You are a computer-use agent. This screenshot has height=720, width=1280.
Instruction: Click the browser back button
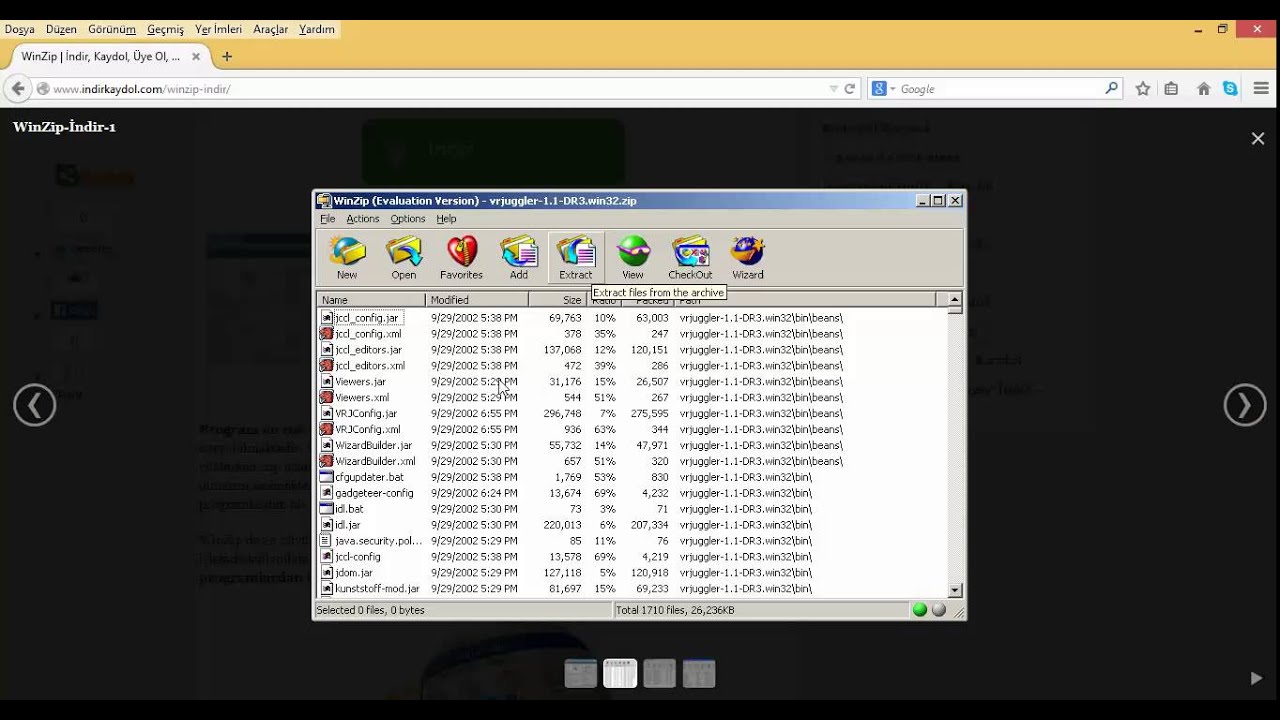coord(17,89)
